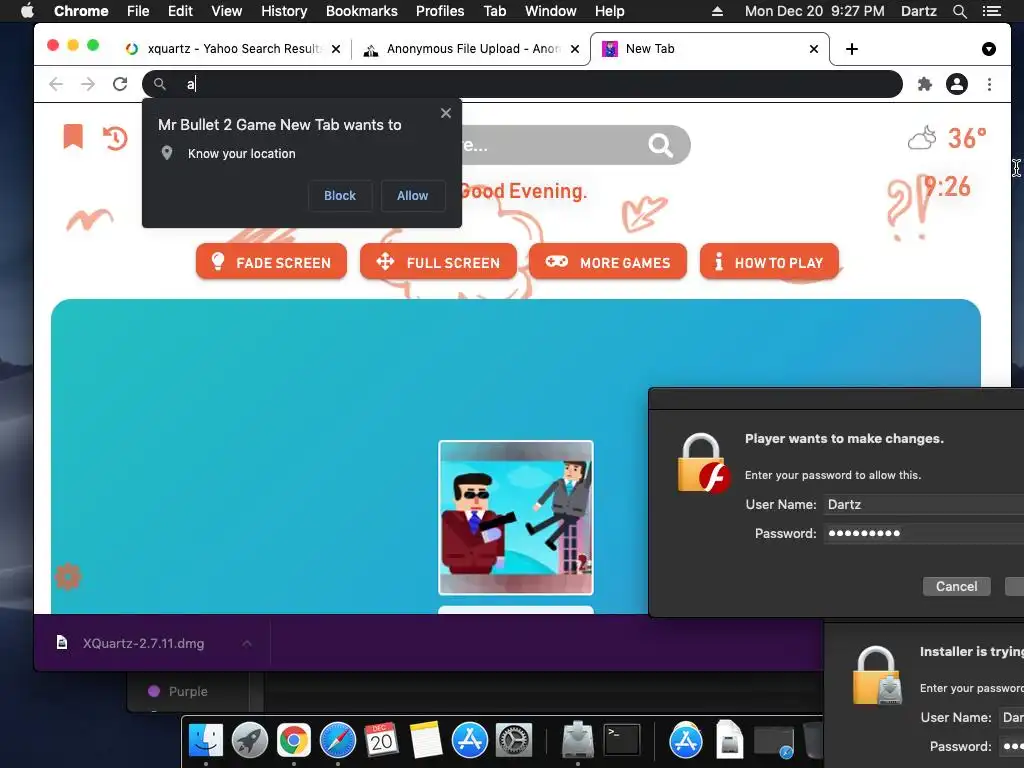Screen dimensions: 1024x768
Task: Open Calendar from the Dock
Action: pyautogui.click(x=381, y=741)
